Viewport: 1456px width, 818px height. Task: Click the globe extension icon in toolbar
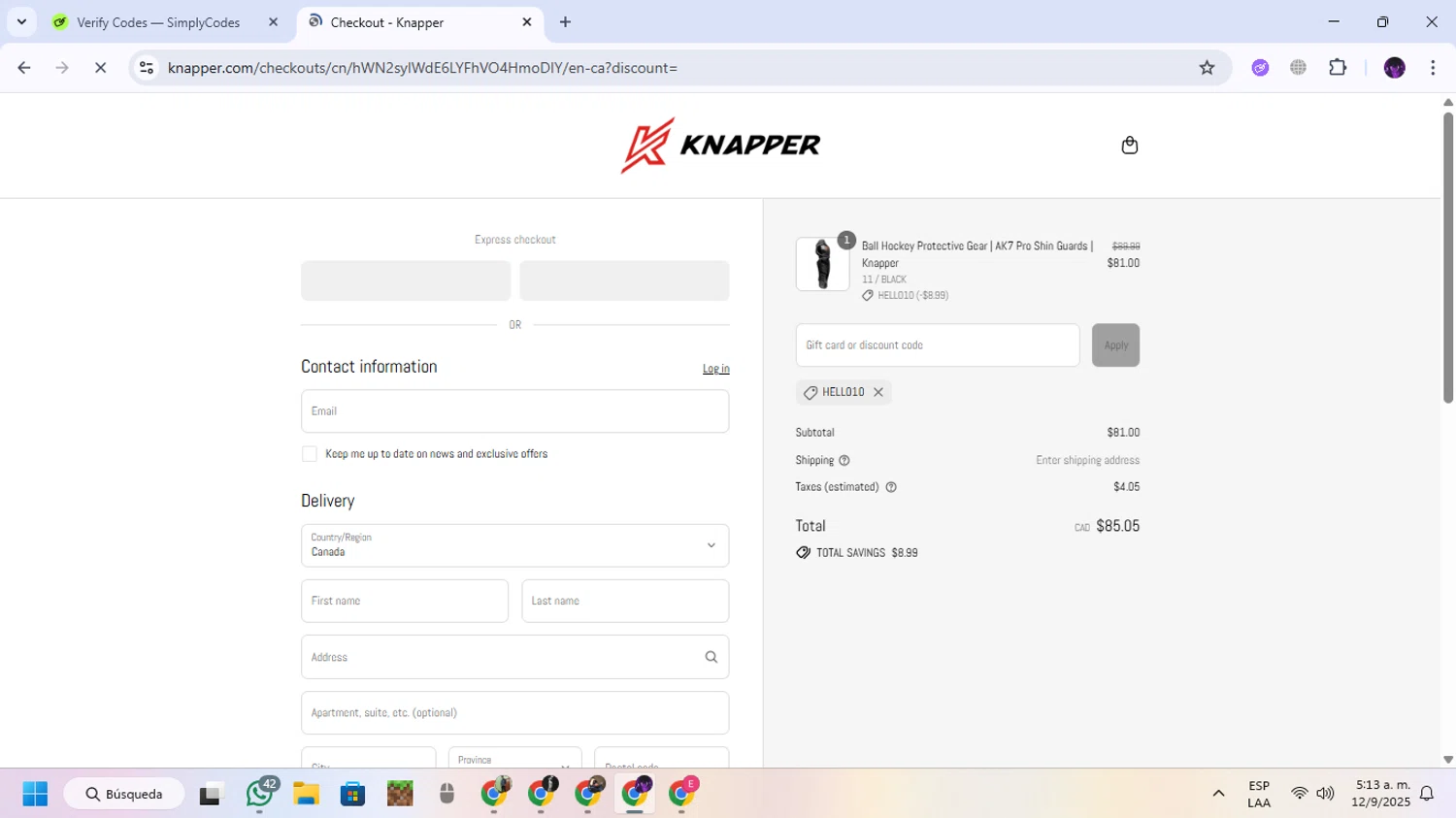1298,68
